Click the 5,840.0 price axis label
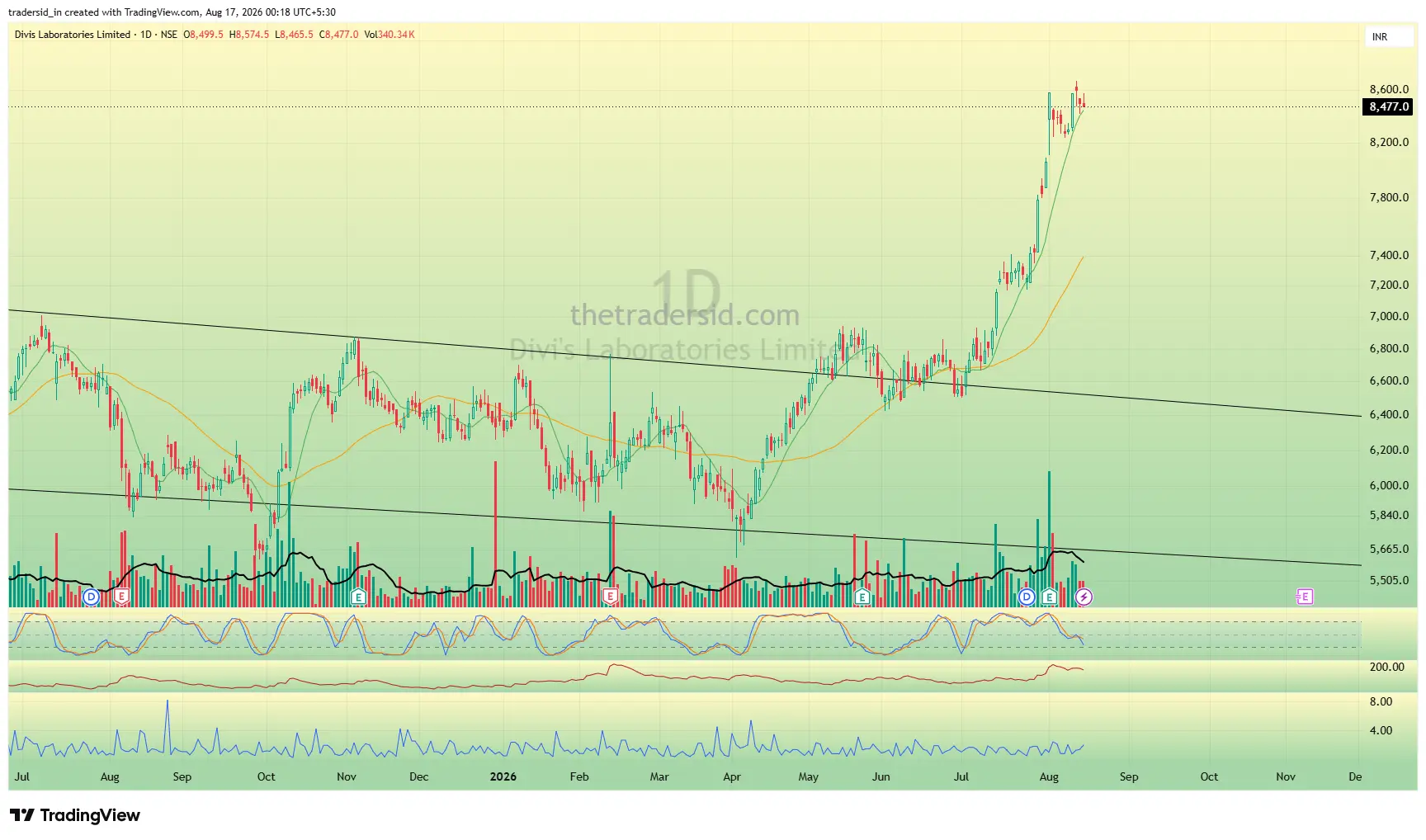 [1389, 515]
